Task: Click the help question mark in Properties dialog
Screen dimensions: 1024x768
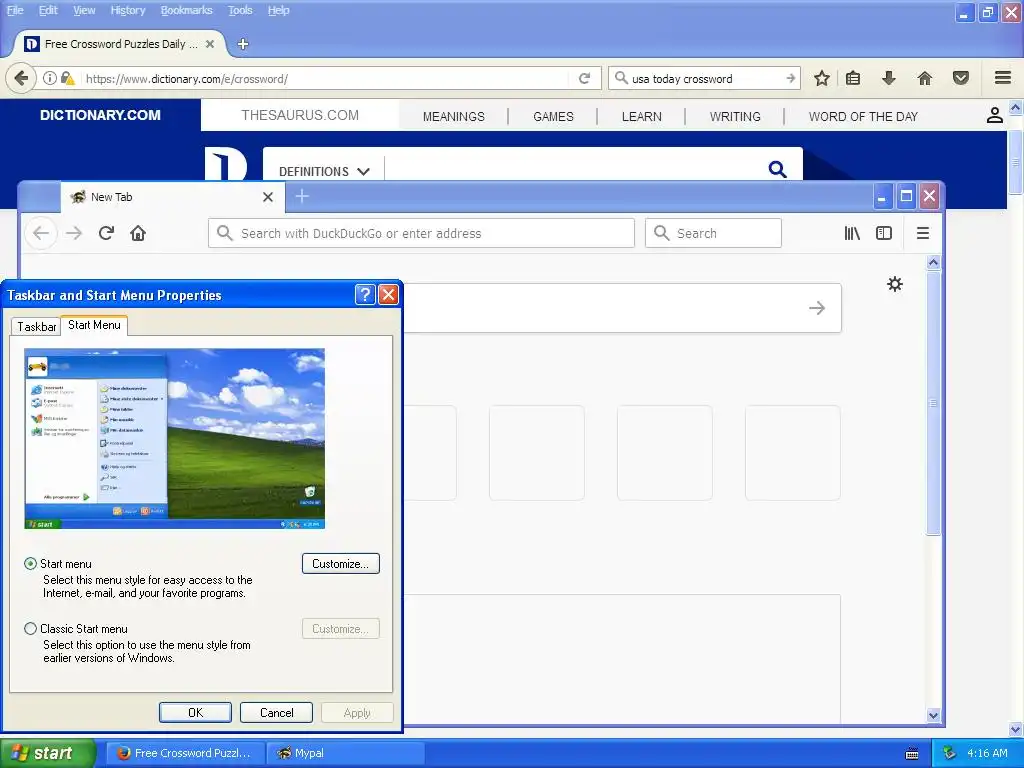Action: [365, 295]
